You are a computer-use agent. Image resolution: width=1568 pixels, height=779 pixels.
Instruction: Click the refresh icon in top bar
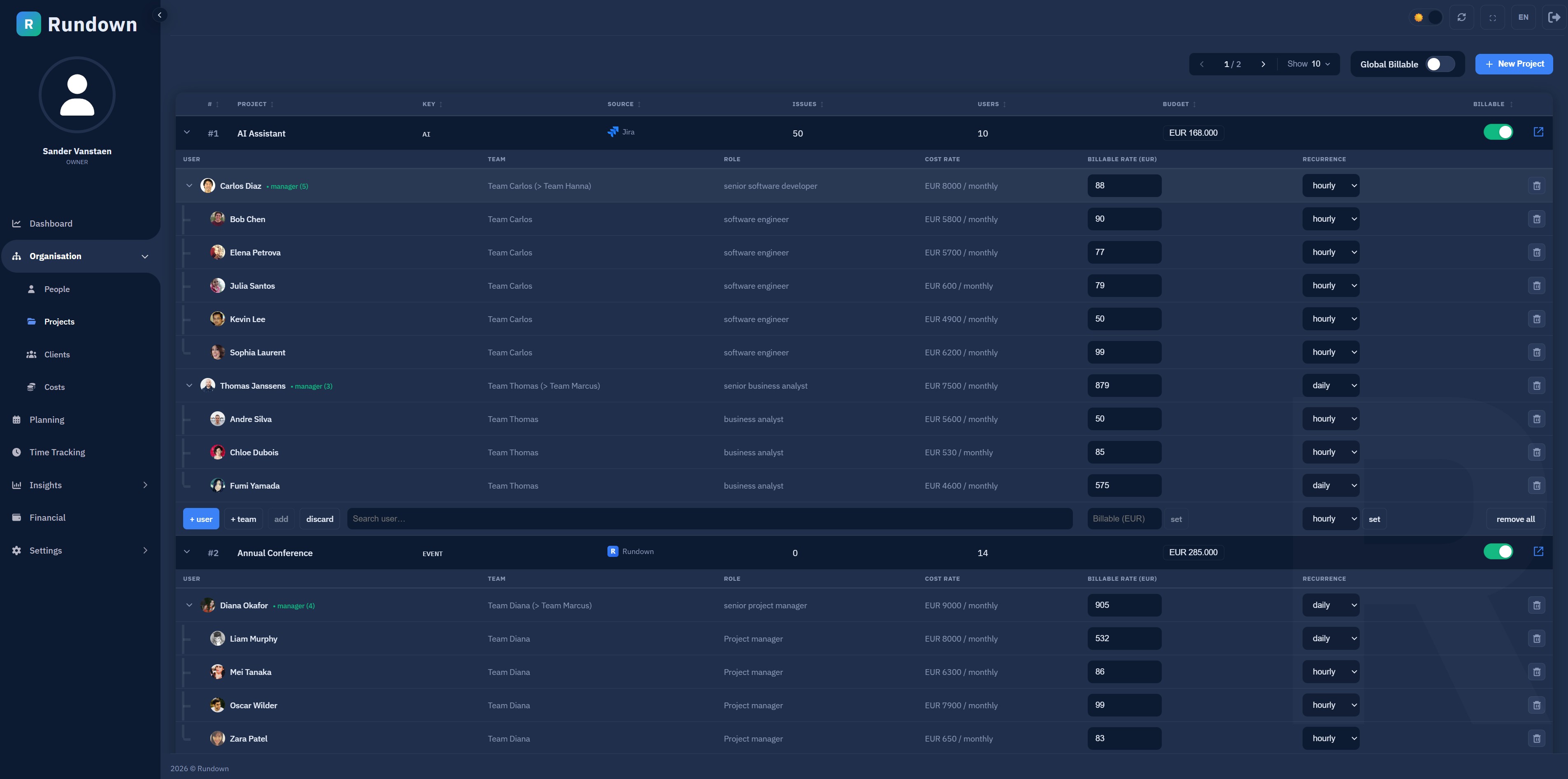click(1461, 17)
